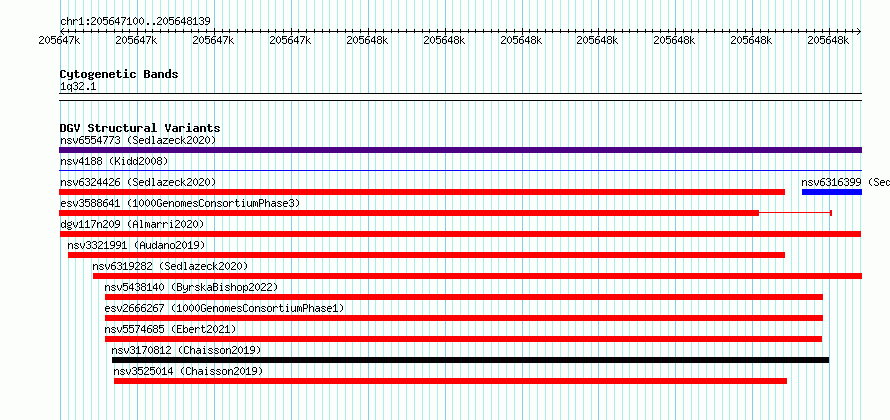
Task: Click the nsv6324426 (Sedlazeck2020) label
Action: coord(138,182)
